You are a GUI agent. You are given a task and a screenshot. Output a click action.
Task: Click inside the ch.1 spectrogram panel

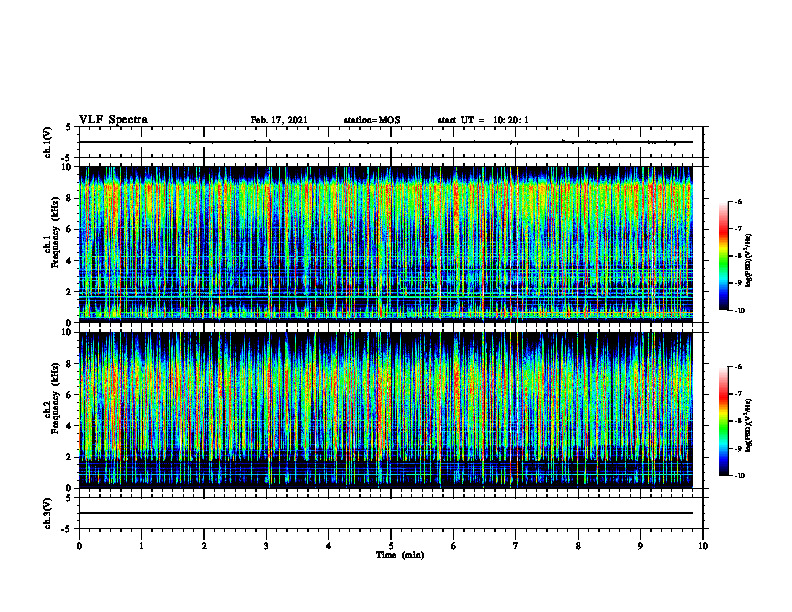pos(386,244)
